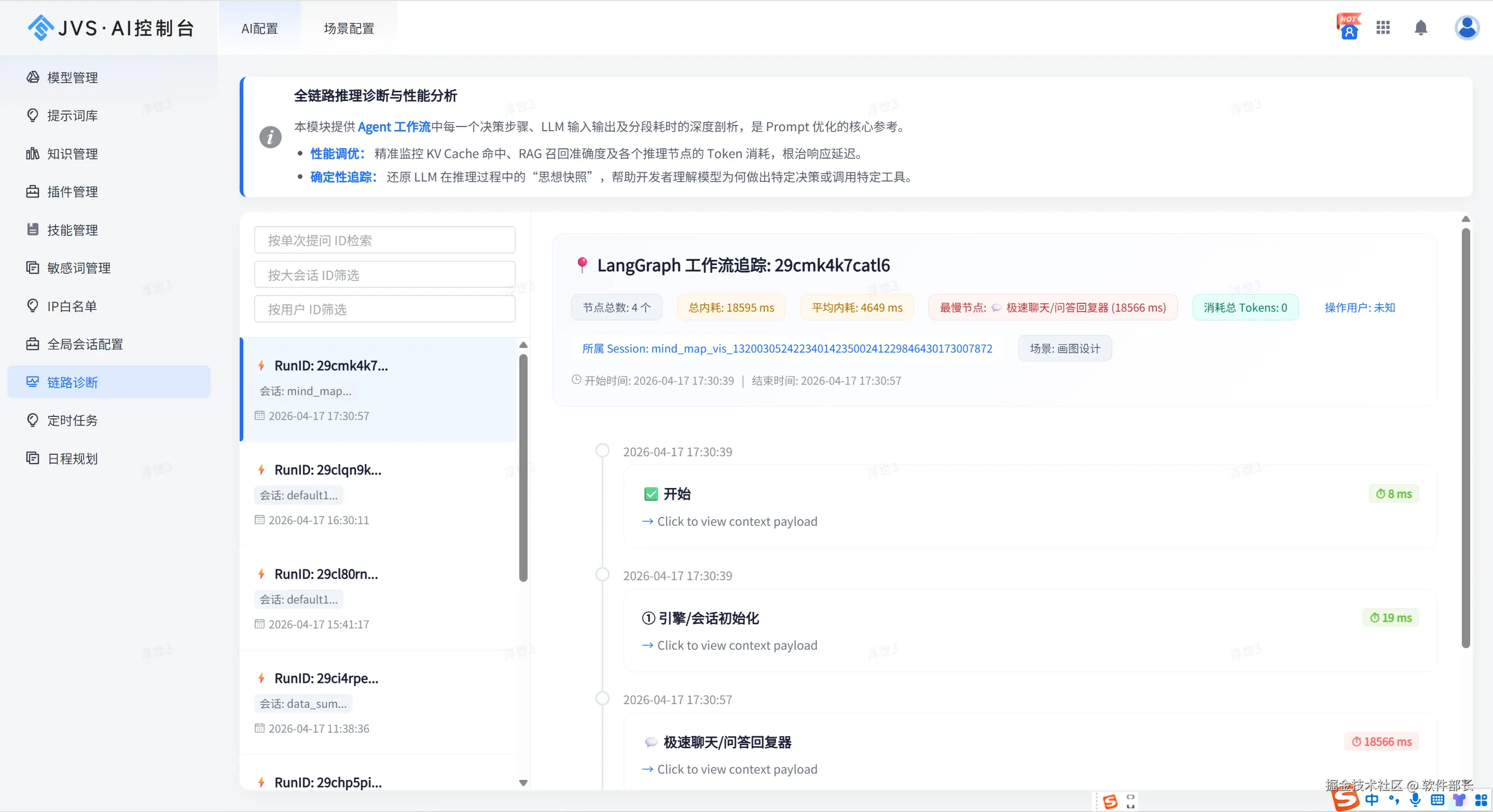Open 知识管理 in the sidebar

(x=73, y=153)
